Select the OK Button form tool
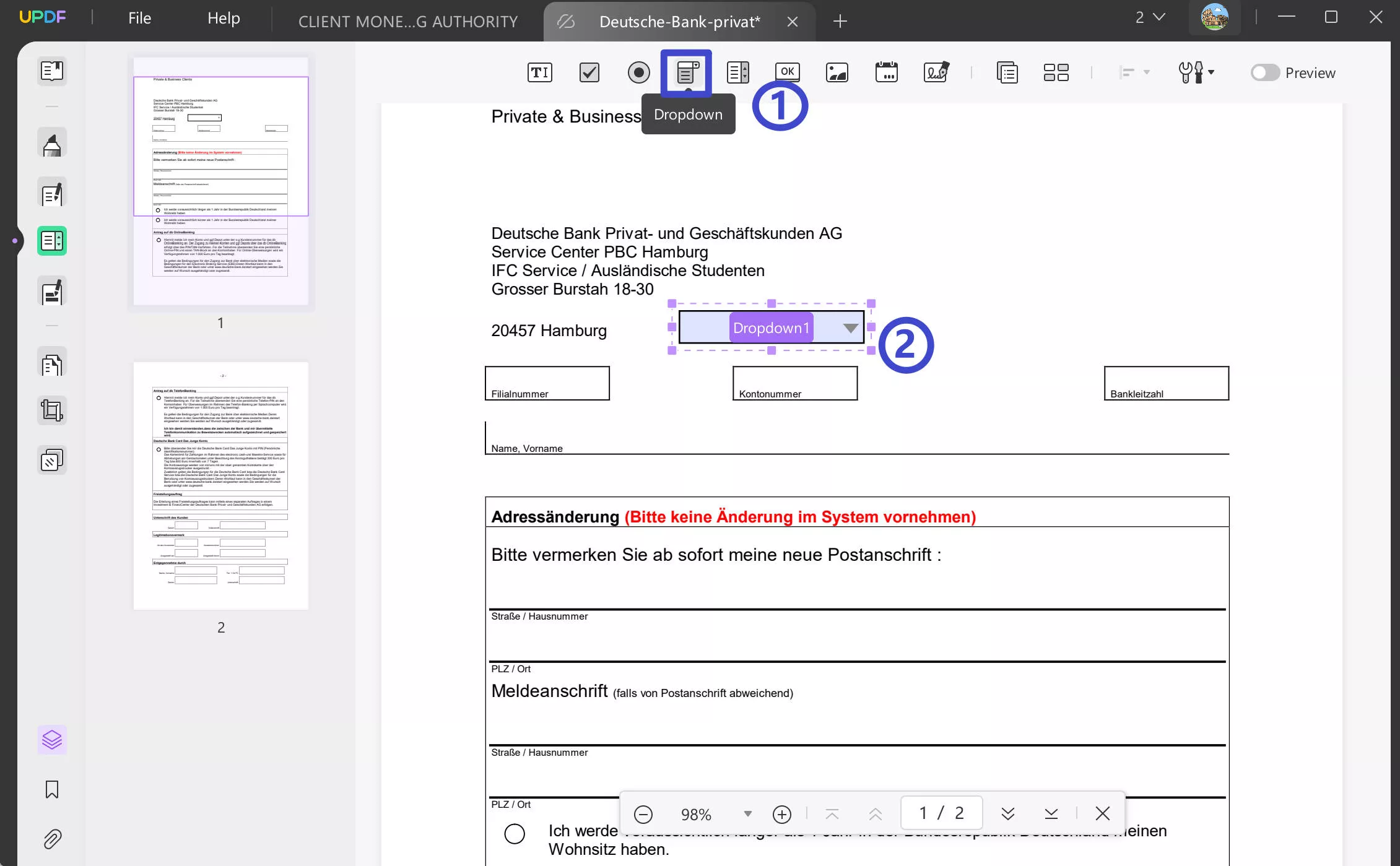The width and height of the screenshot is (1400, 866). click(787, 72)
